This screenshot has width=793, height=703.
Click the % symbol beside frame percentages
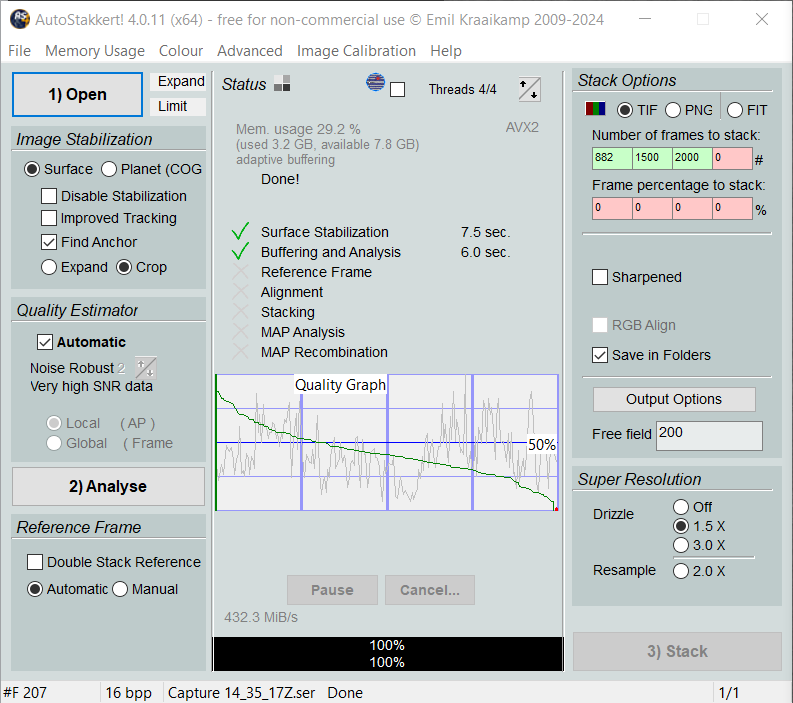click(761, 210)
